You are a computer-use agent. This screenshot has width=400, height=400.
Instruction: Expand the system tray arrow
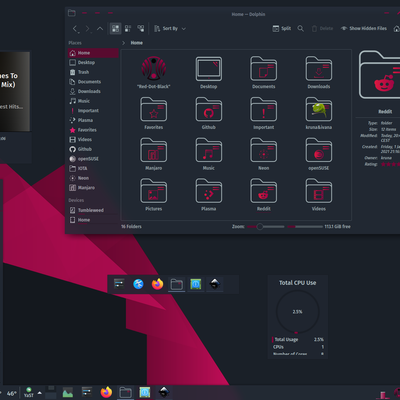pos(40,393)
